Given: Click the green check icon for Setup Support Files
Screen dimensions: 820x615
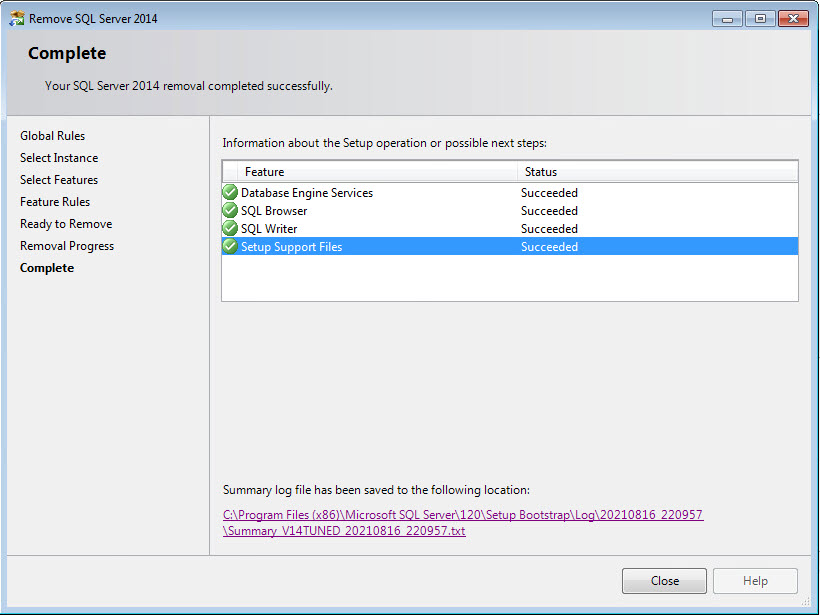Looking at the screenshot, I should pyautogui.click(x=230, y=246).
